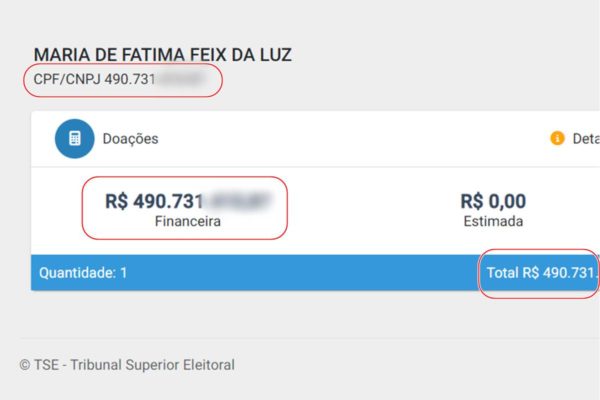
Task: Click the "Doações" panel heading text
Action: [x=130, y=139]
